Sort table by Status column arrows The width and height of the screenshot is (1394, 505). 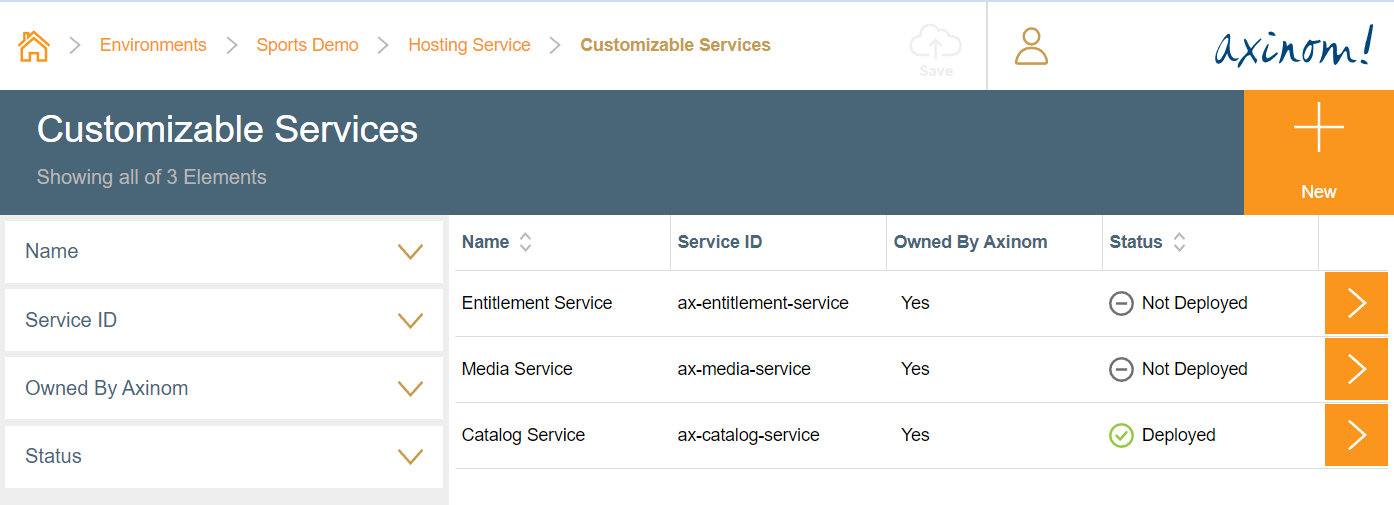1180,242
